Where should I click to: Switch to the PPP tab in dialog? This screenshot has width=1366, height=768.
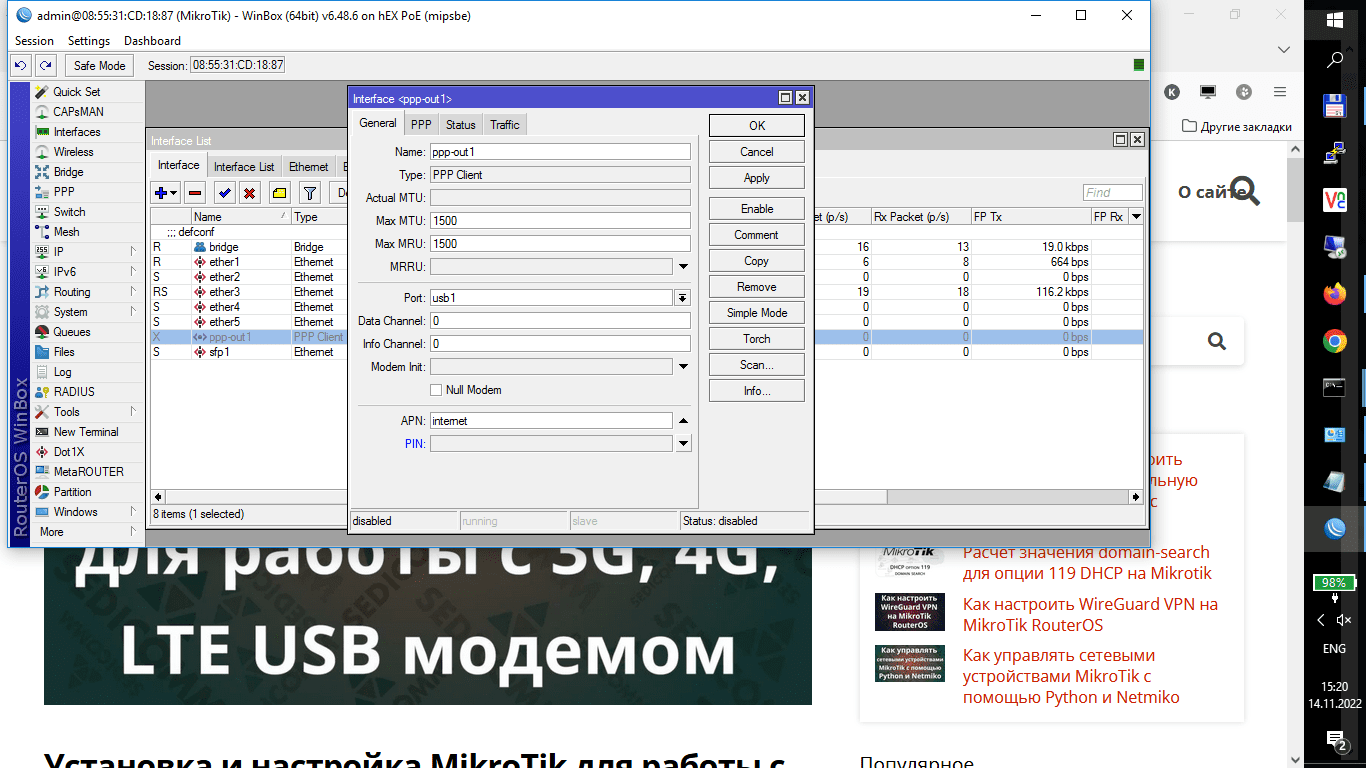pos(421,124)
